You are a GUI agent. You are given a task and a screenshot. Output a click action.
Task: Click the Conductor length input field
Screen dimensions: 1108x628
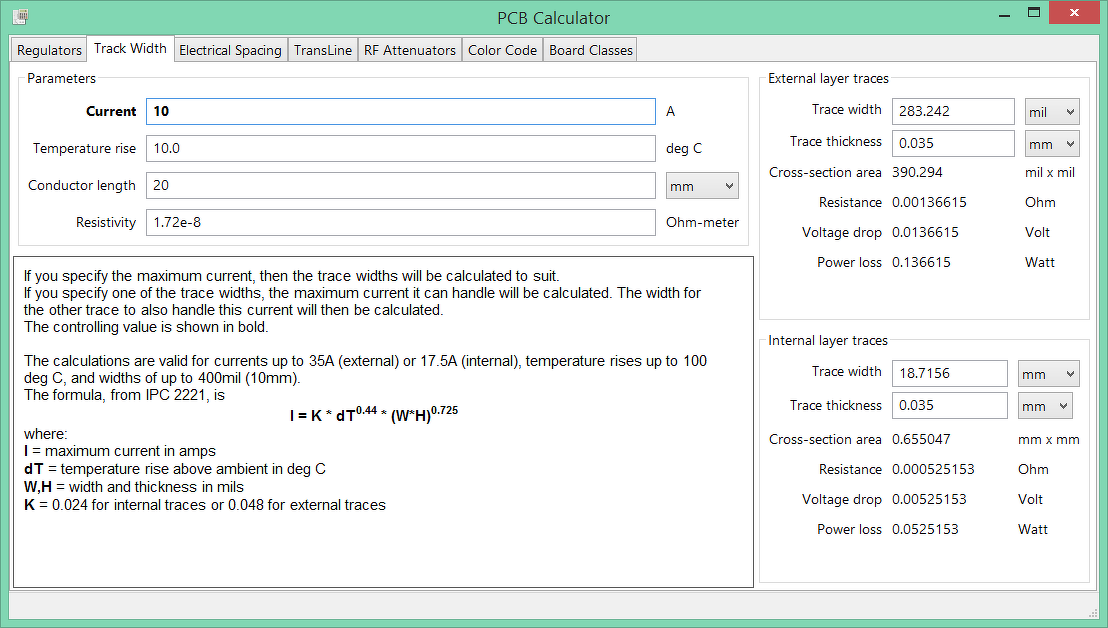pyautogui.click(x=401, y=185)
